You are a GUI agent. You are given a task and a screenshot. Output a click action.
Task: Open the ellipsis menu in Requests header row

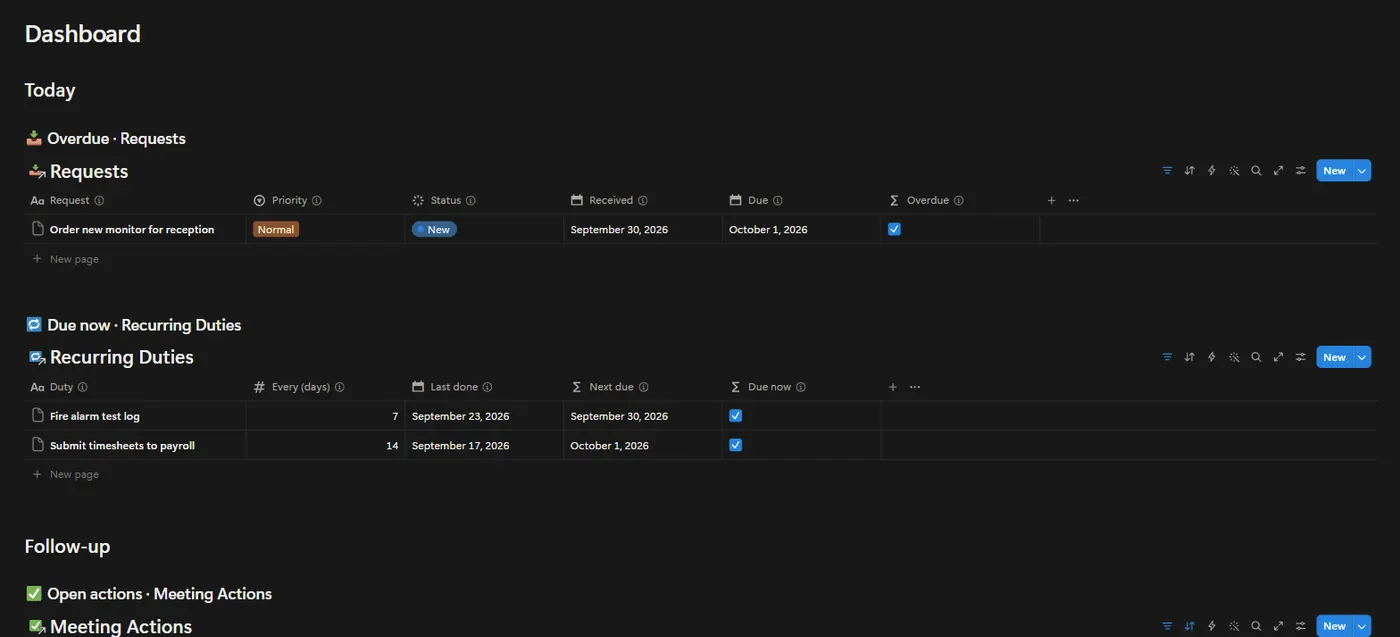coord(1073,200)
